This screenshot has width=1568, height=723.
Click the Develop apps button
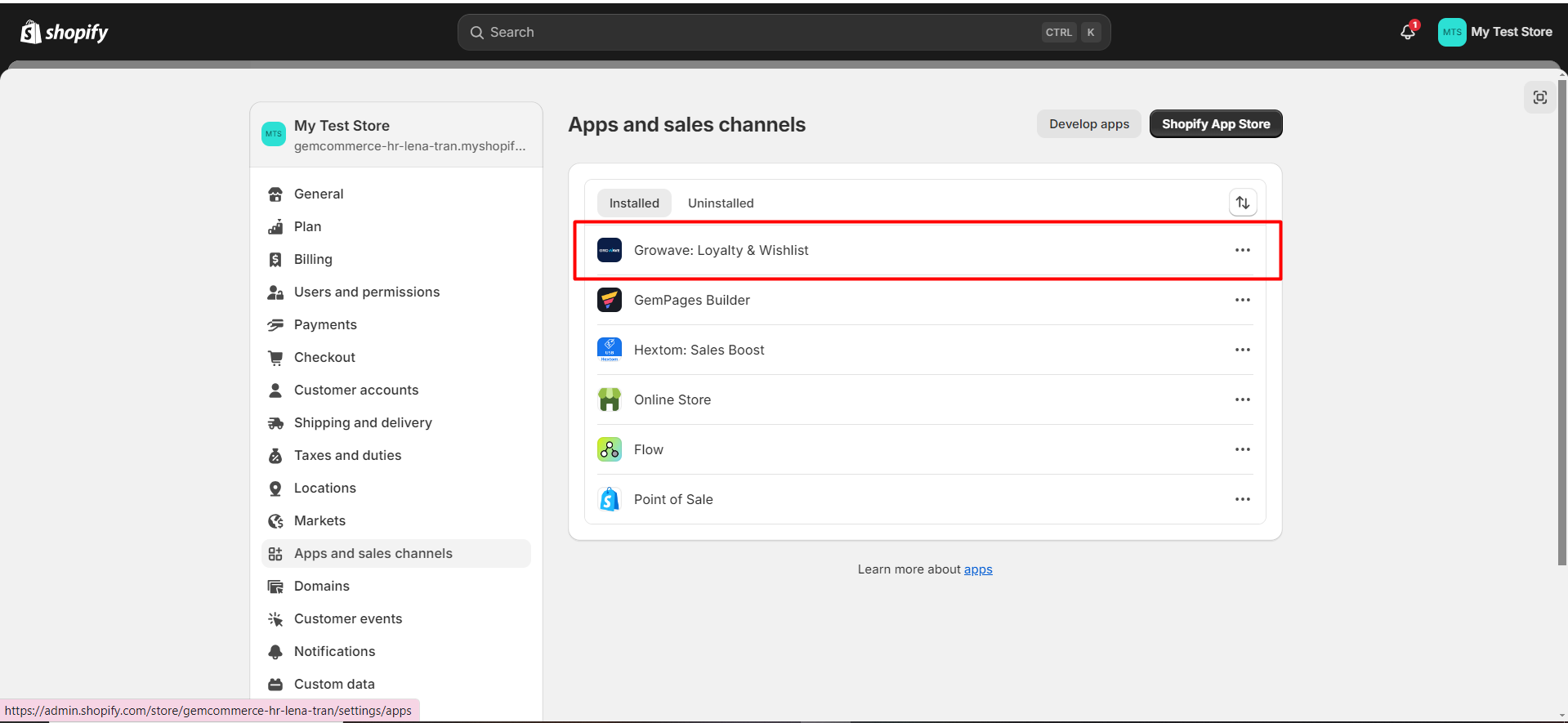click(x=1088, y=124)
